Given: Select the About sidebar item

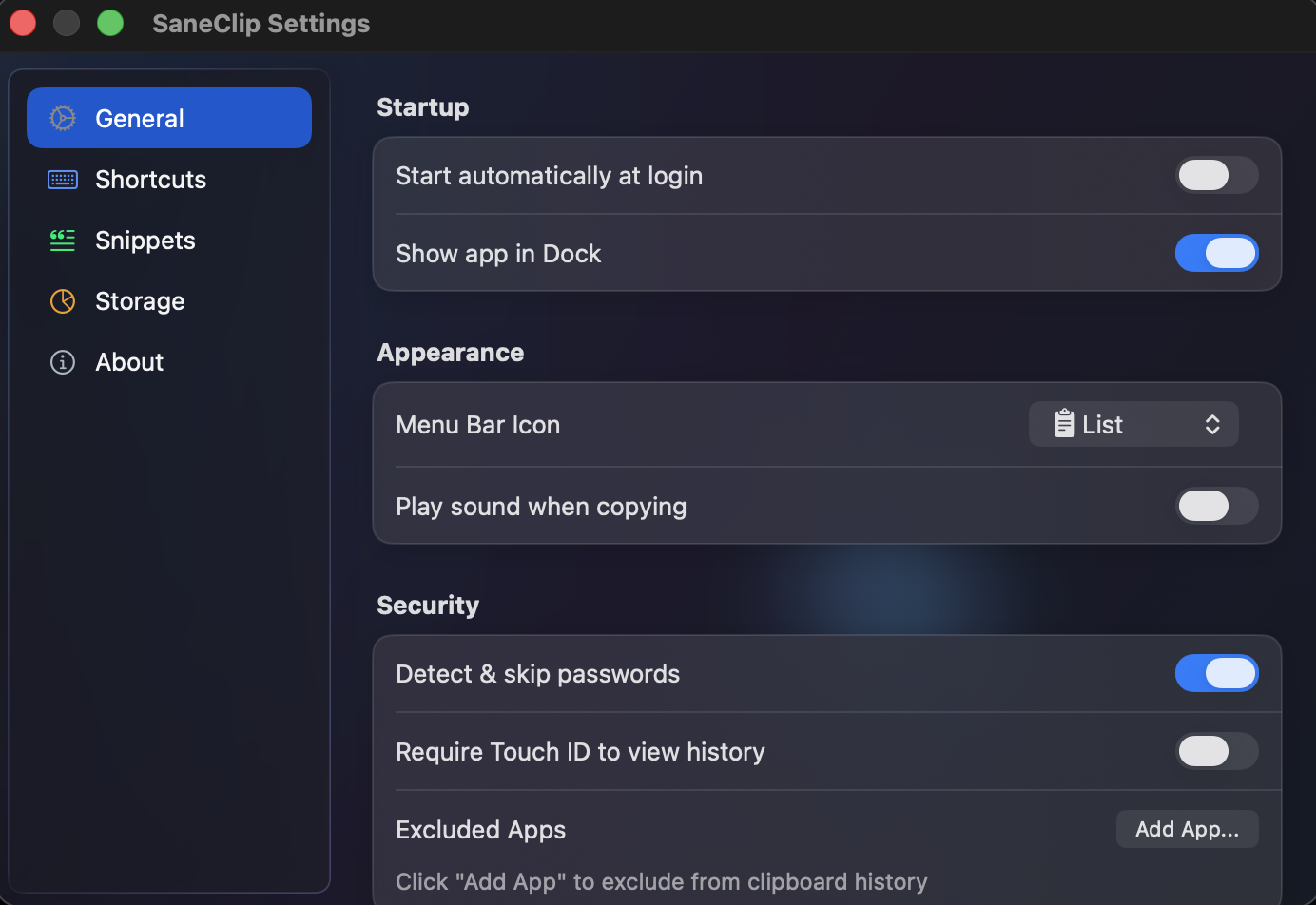Looking at the screenshot, I should [169, 362].
